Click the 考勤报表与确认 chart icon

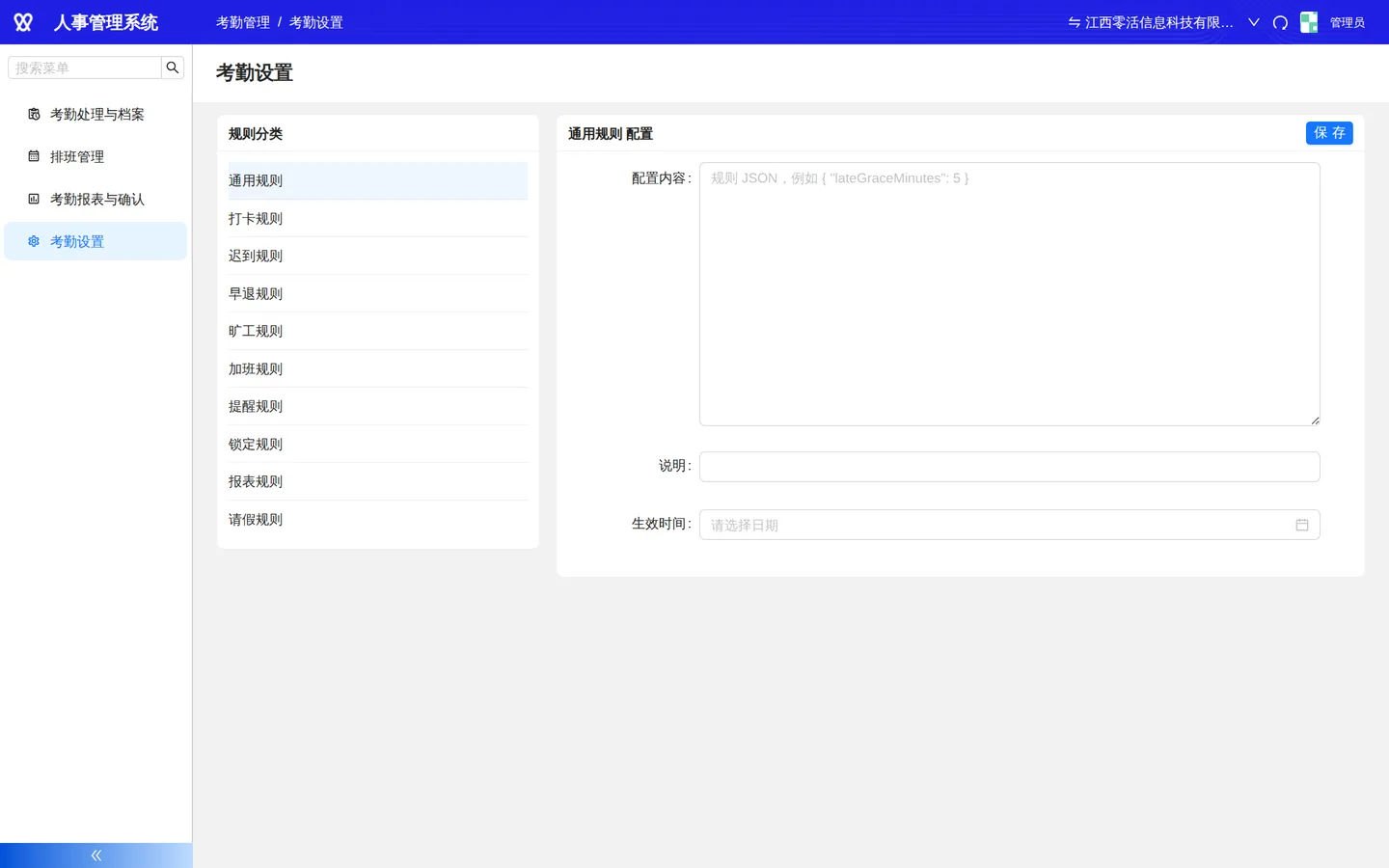(x=34, y=199)
